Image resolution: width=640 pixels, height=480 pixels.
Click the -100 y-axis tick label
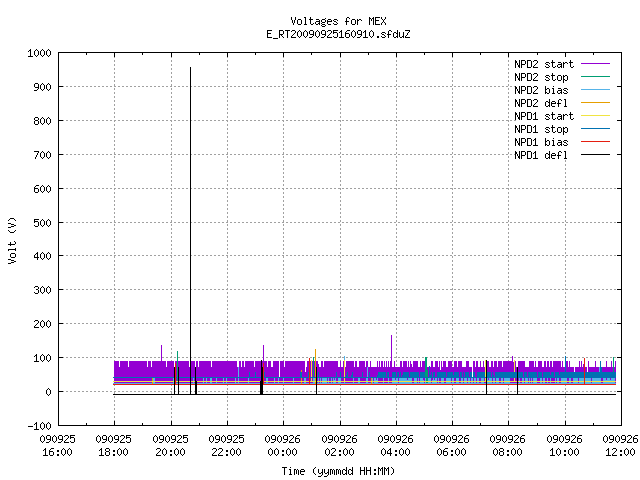(x=40, y=426)
